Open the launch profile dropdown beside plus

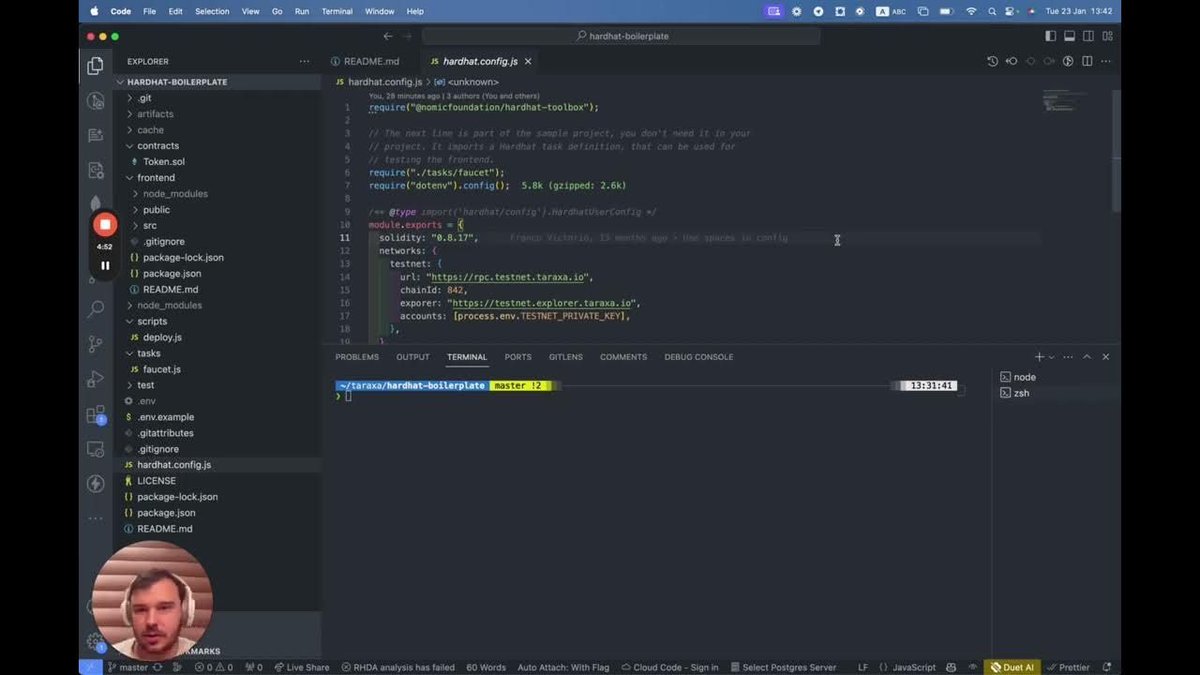point(1050,357)
